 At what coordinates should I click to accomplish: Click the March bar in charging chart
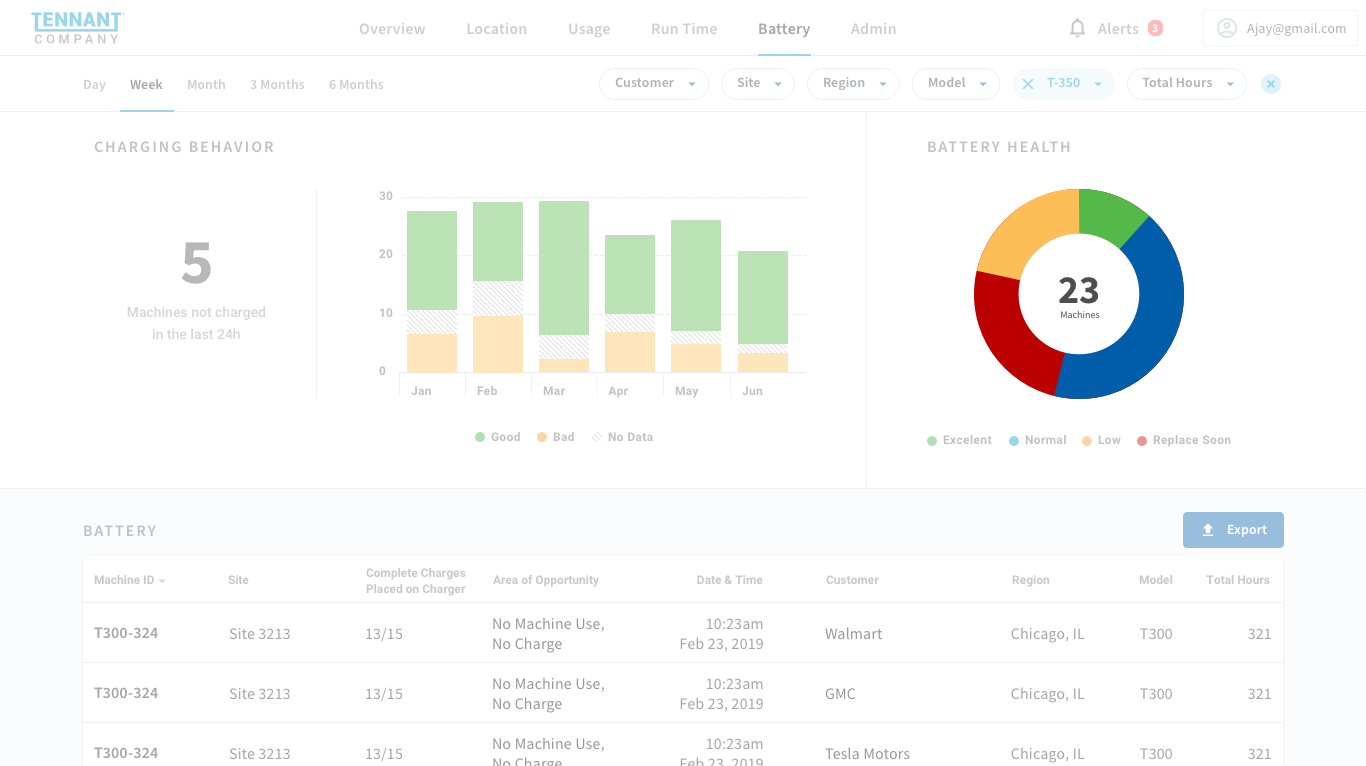(564, 287)
